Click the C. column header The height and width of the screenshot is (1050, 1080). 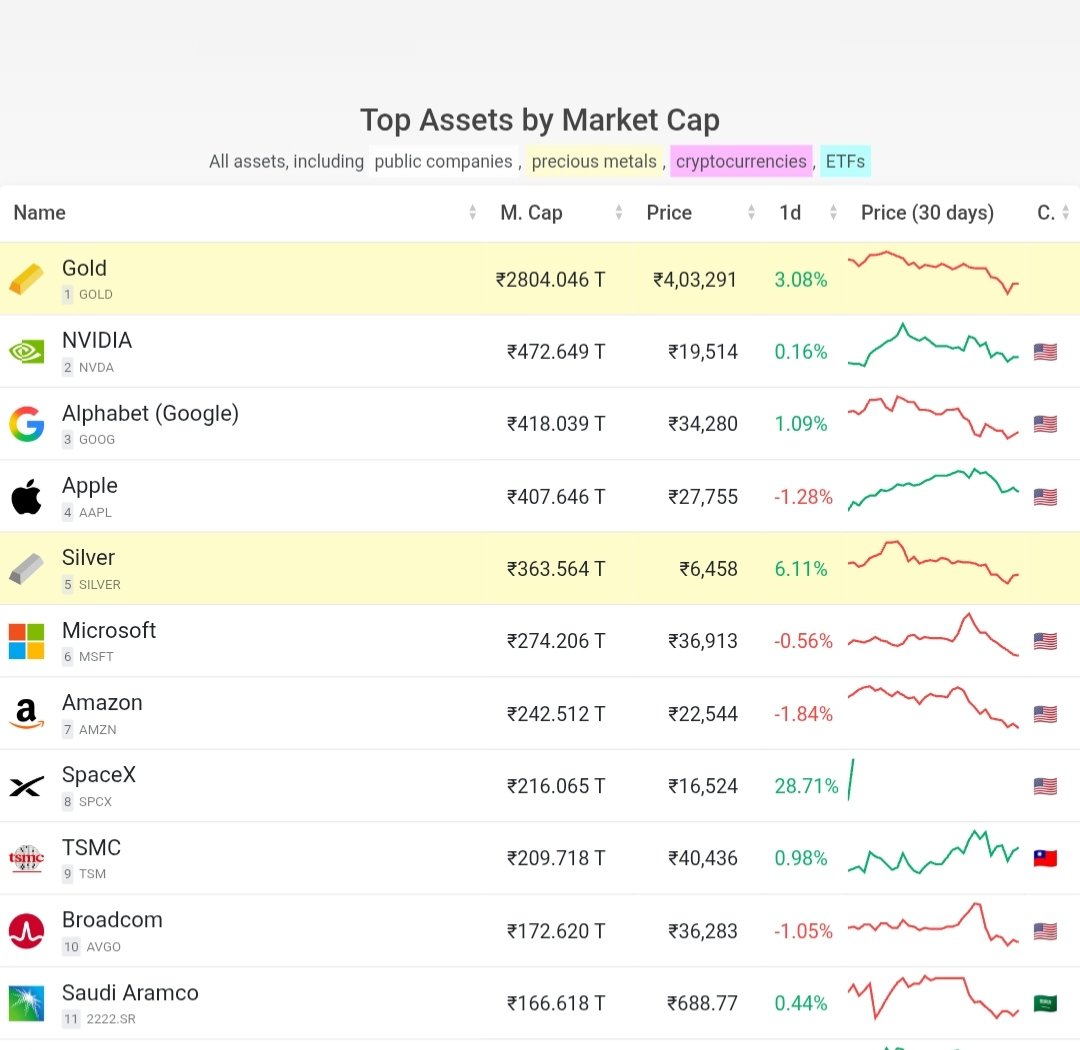click(1046, 213)
